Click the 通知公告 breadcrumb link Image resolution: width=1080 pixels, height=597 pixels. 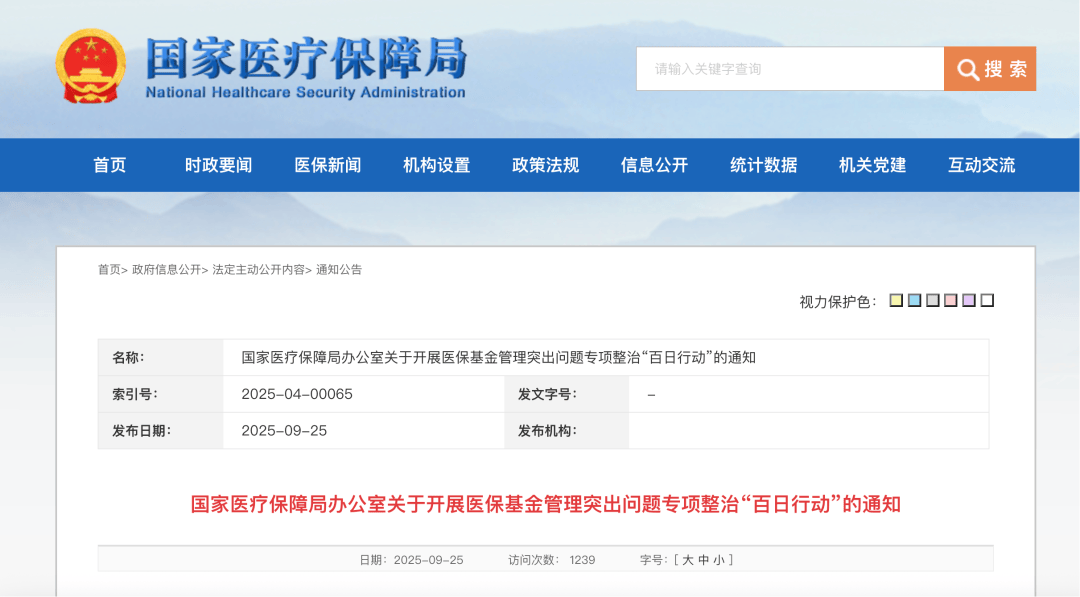pos(339,269)
